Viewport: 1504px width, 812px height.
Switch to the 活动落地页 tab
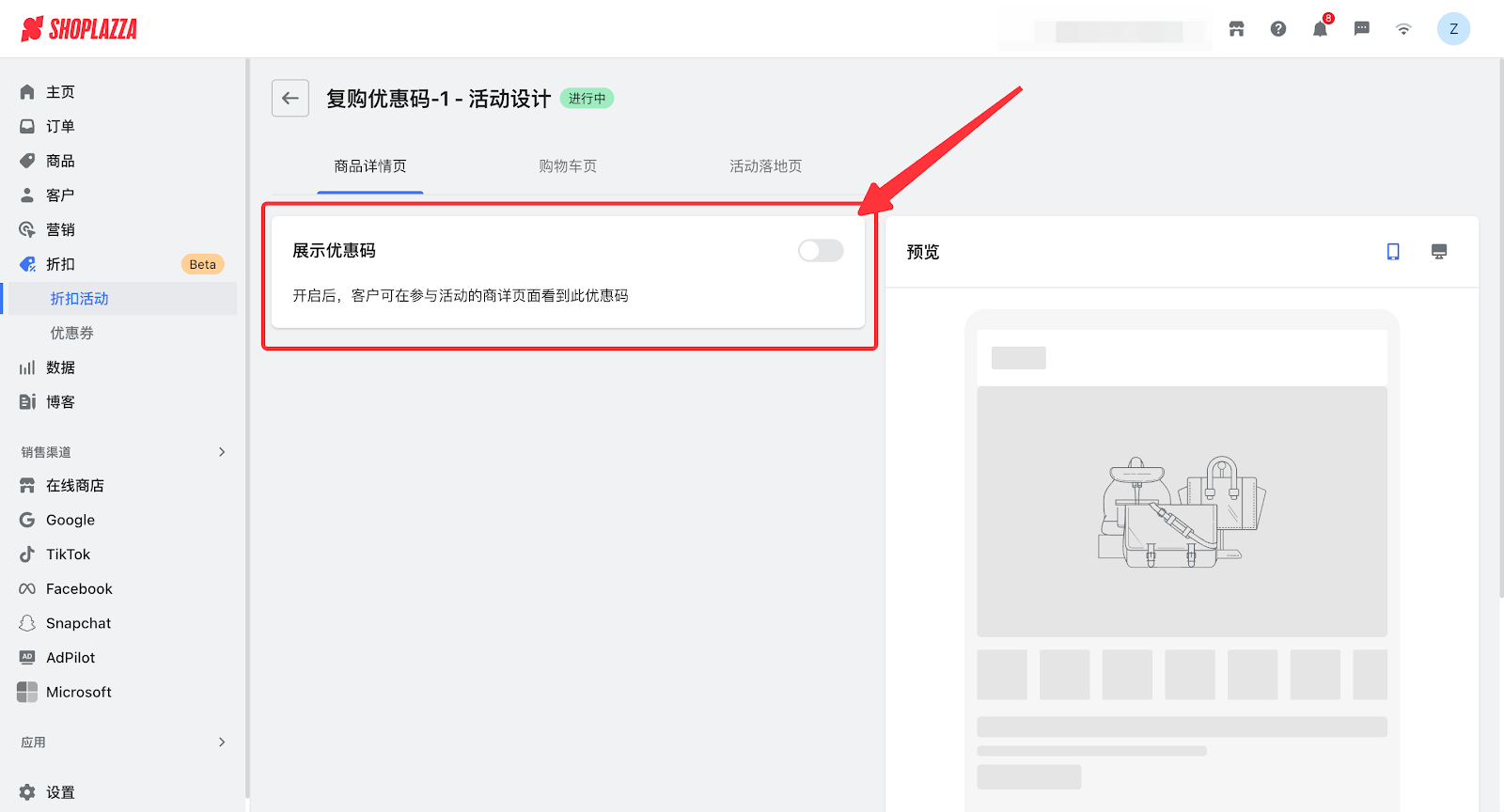[765, 166]
